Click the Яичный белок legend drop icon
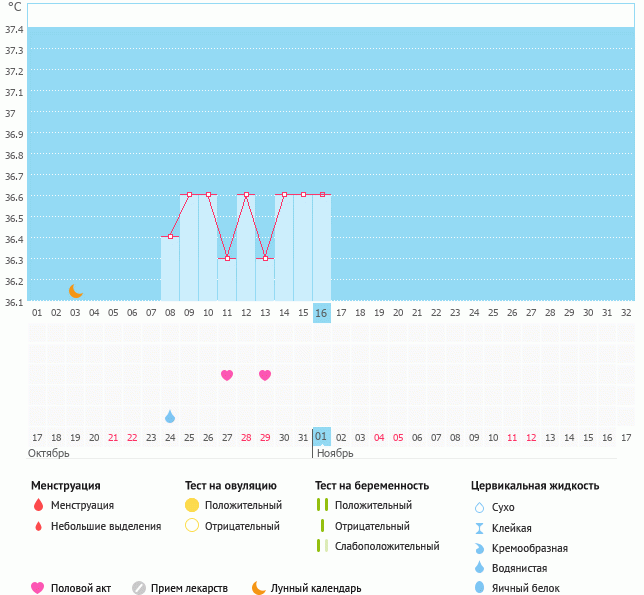 (x=479, y=588)
